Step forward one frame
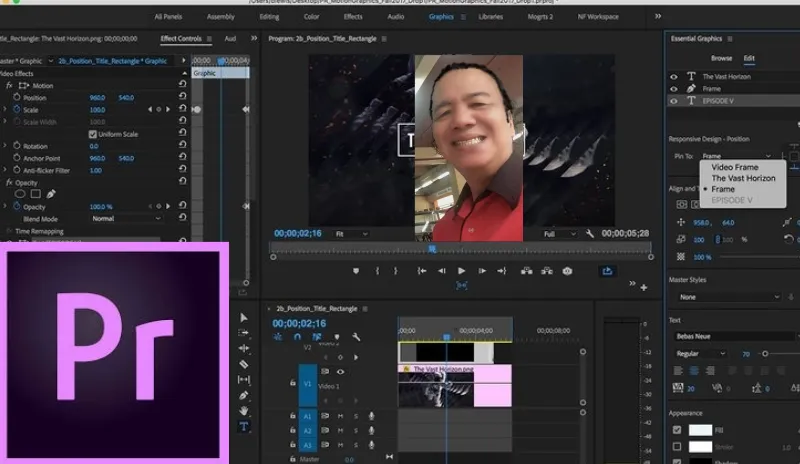 pos(482,271)
